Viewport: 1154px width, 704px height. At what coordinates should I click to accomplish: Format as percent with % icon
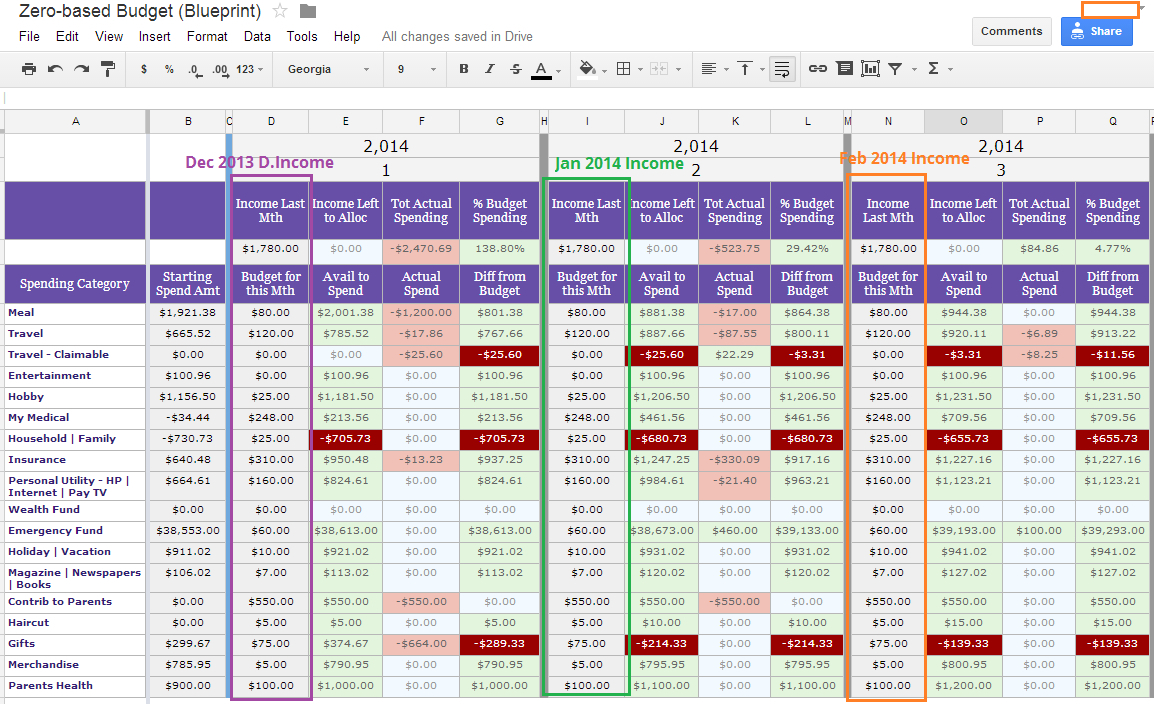pyautogui.click(x=169, y=69)
